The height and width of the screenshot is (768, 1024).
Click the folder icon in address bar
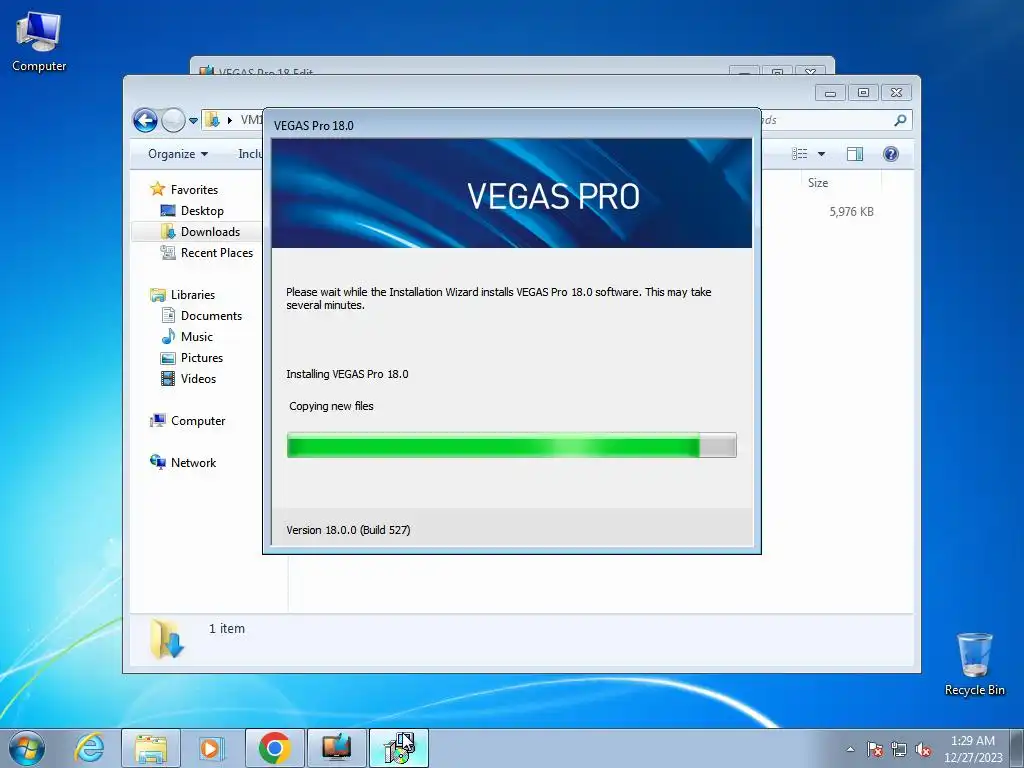pyautogui.click(x=212, y=120)
